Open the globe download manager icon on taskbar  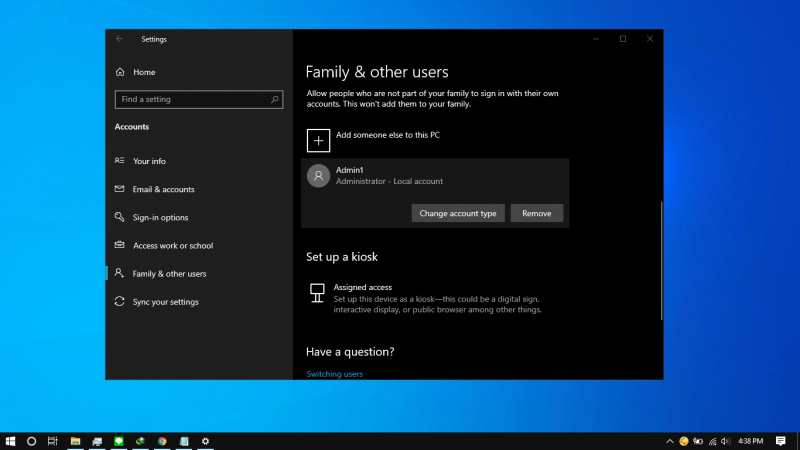(140, 441)
